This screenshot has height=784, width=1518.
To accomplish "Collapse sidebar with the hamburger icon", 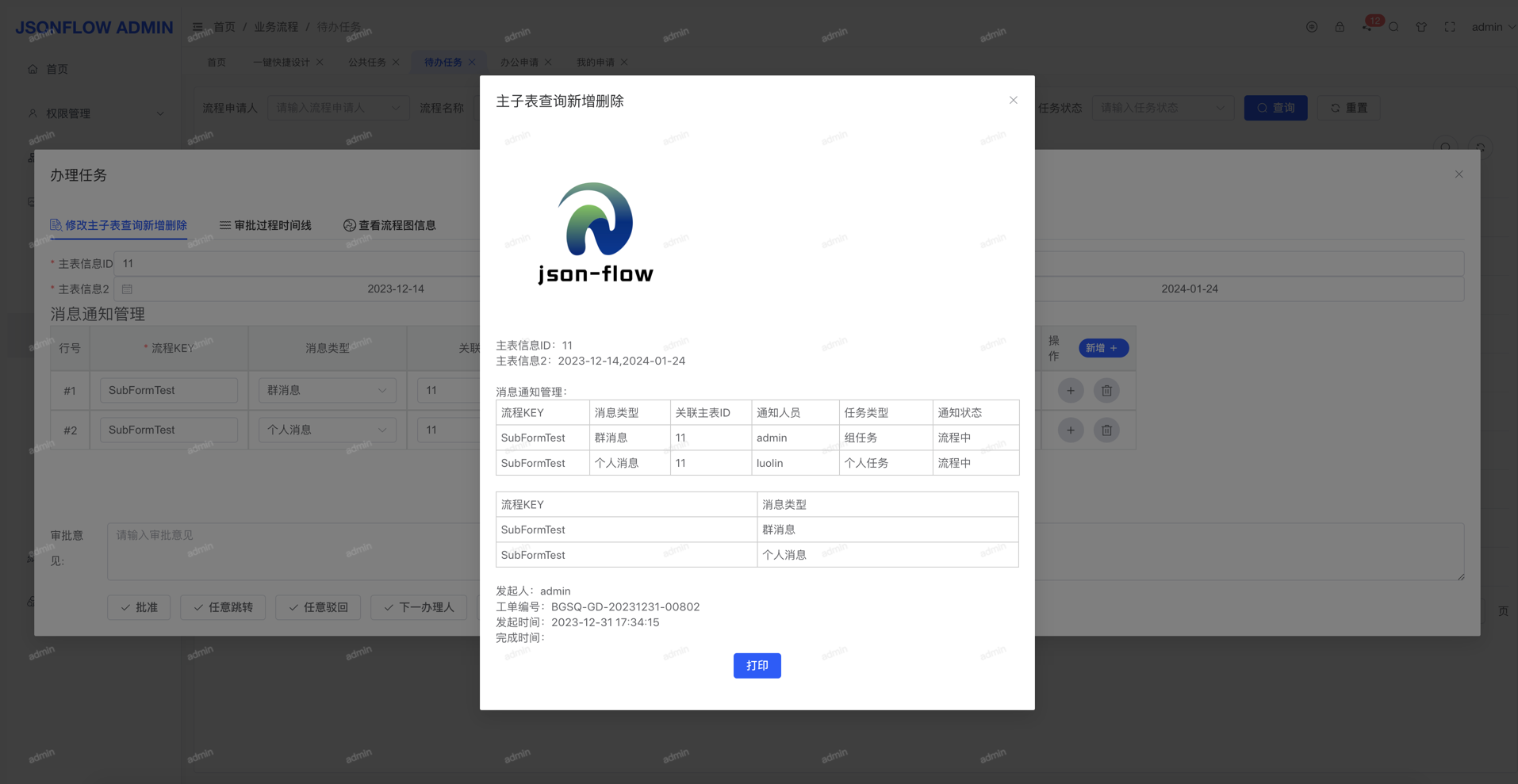I will (x=197, y=27).
